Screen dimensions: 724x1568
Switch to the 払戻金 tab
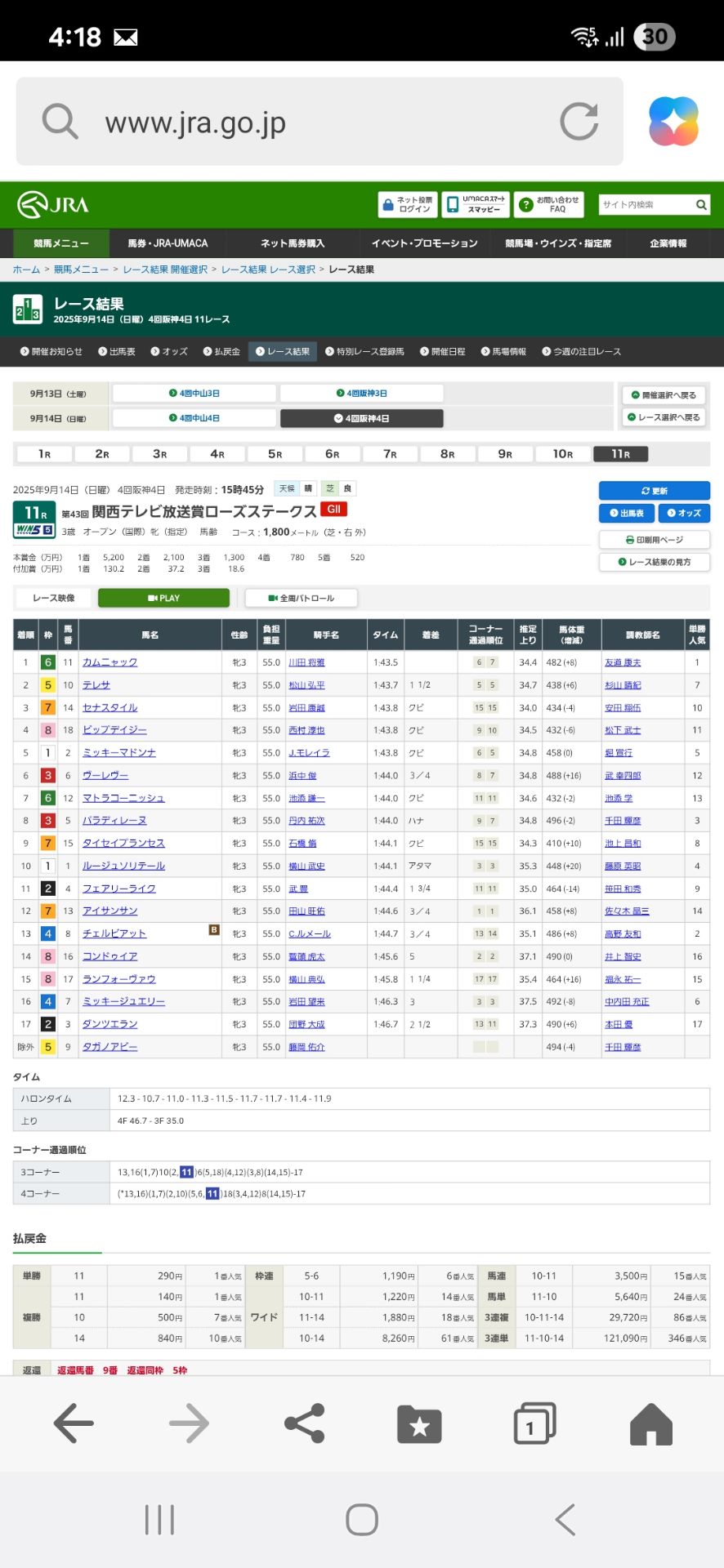pos(221,351)
